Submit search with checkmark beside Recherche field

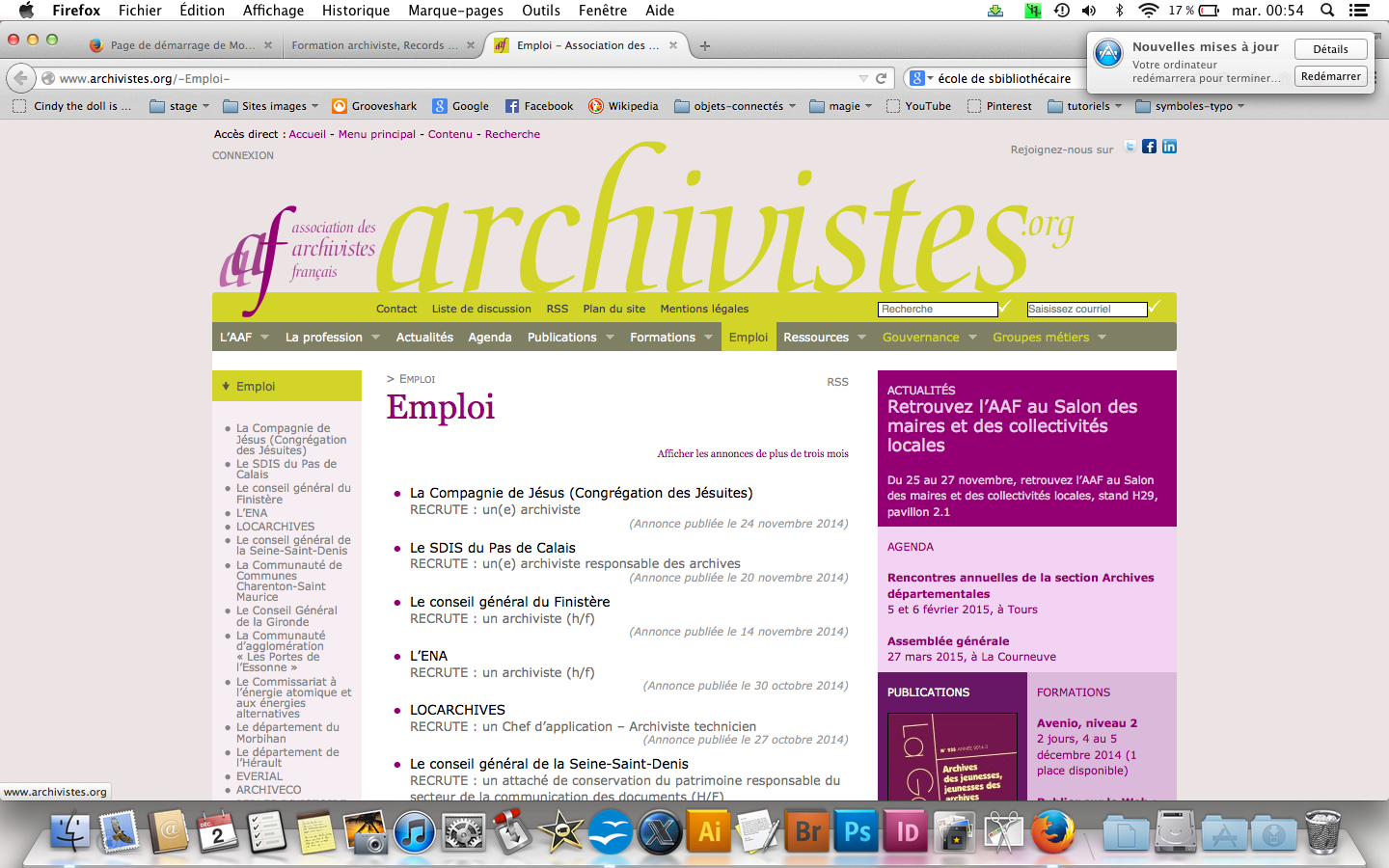(x=1005, y=307)
